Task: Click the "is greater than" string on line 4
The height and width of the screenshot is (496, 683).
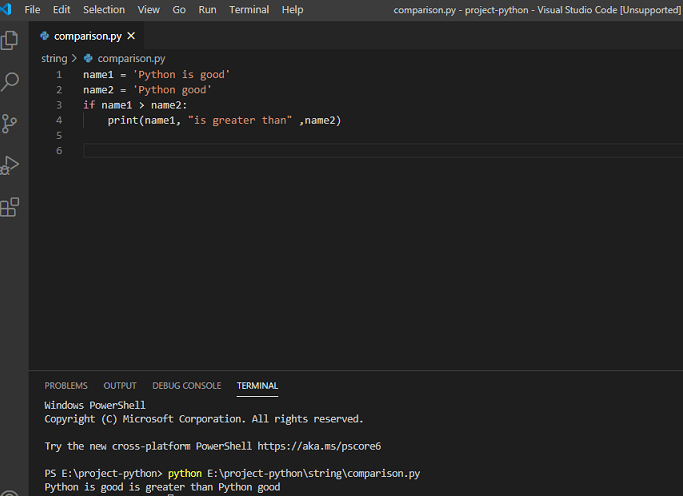Action: (240, 120)
